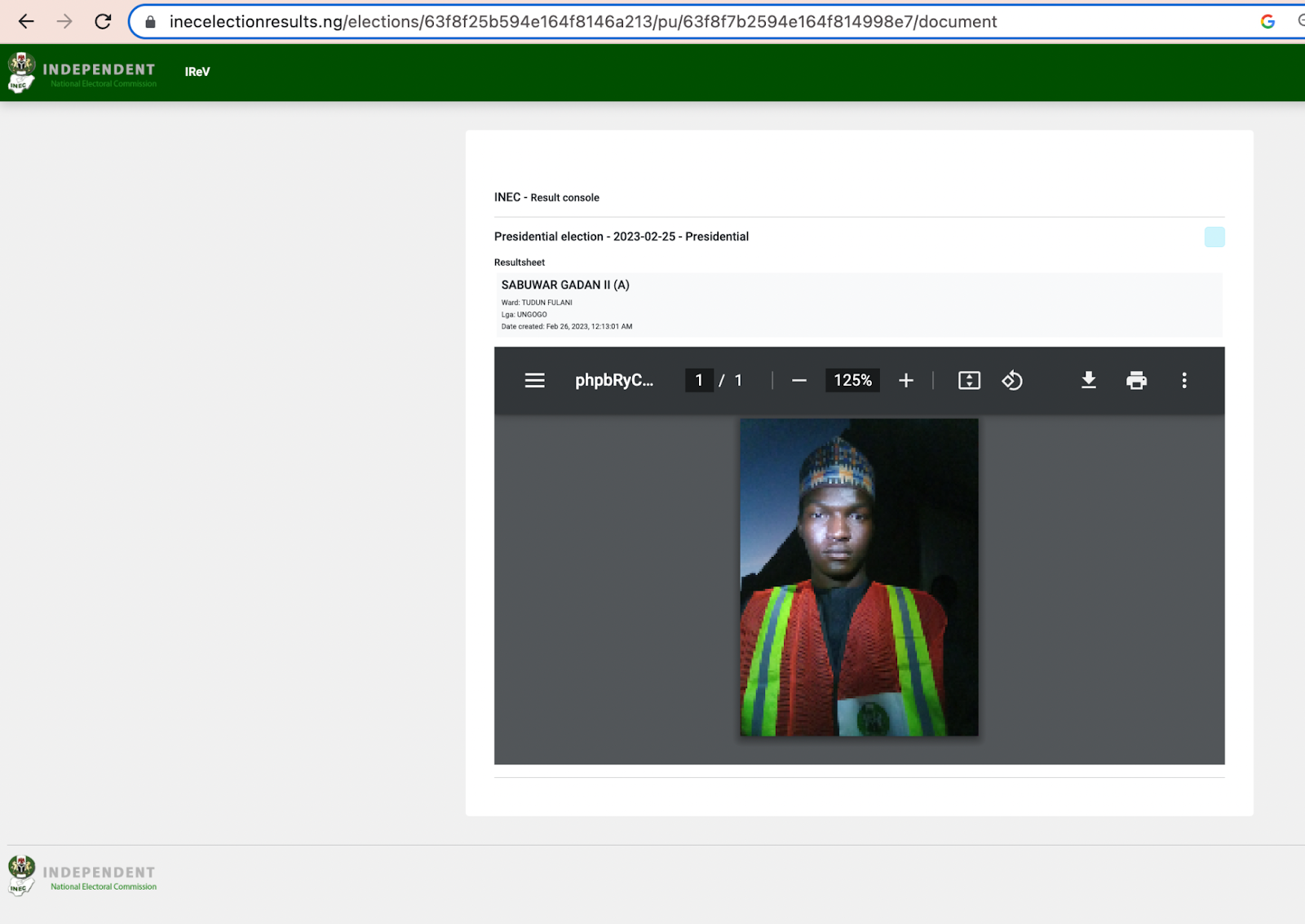
Task: Click the phpbRyC... document title
Action: pyautogui.click(x=614, y=380)
